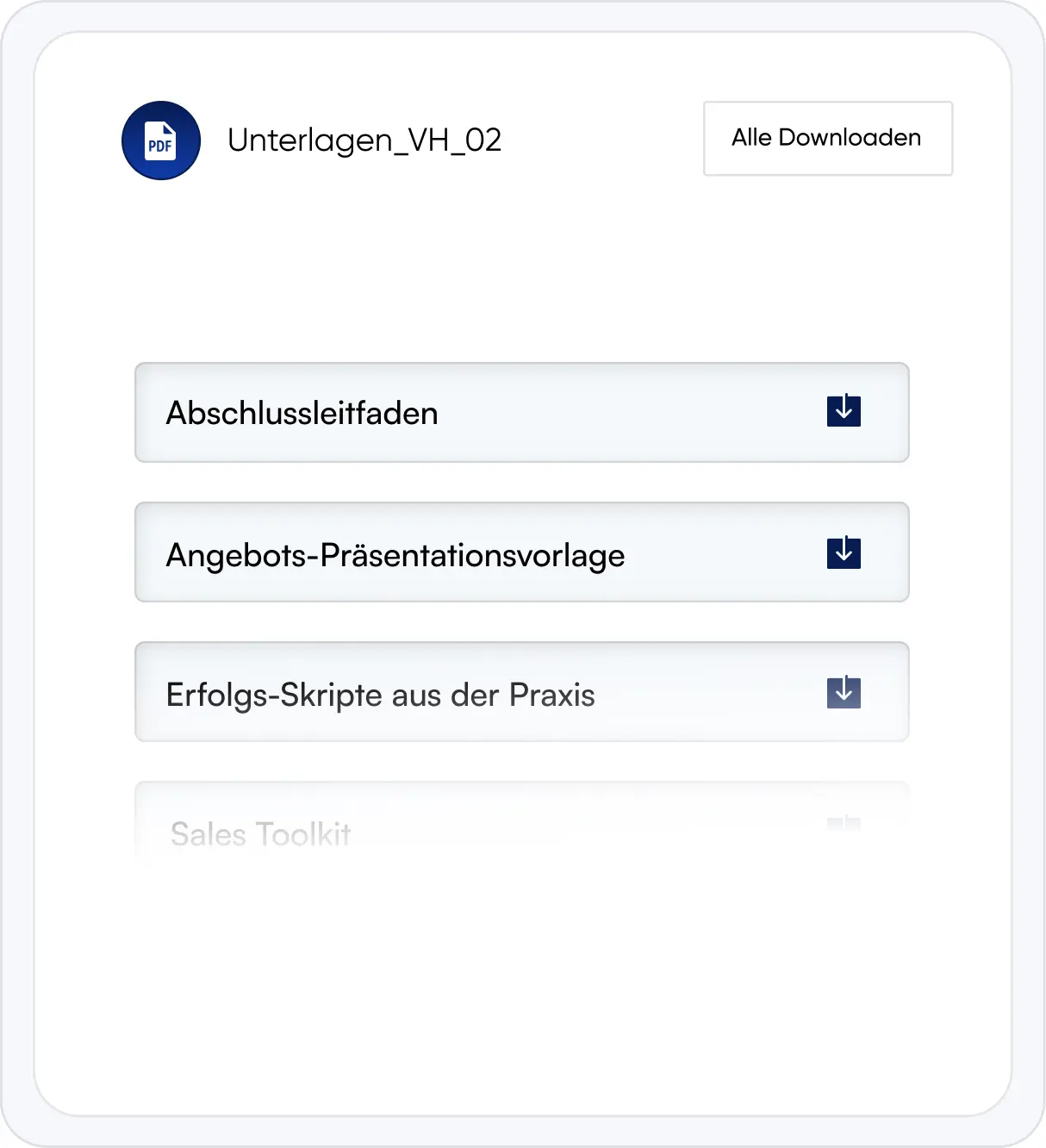Click the grayed download icon for Erfolgs-Skripte
Screen dimensions: 1046x1148
pos(844,691)
